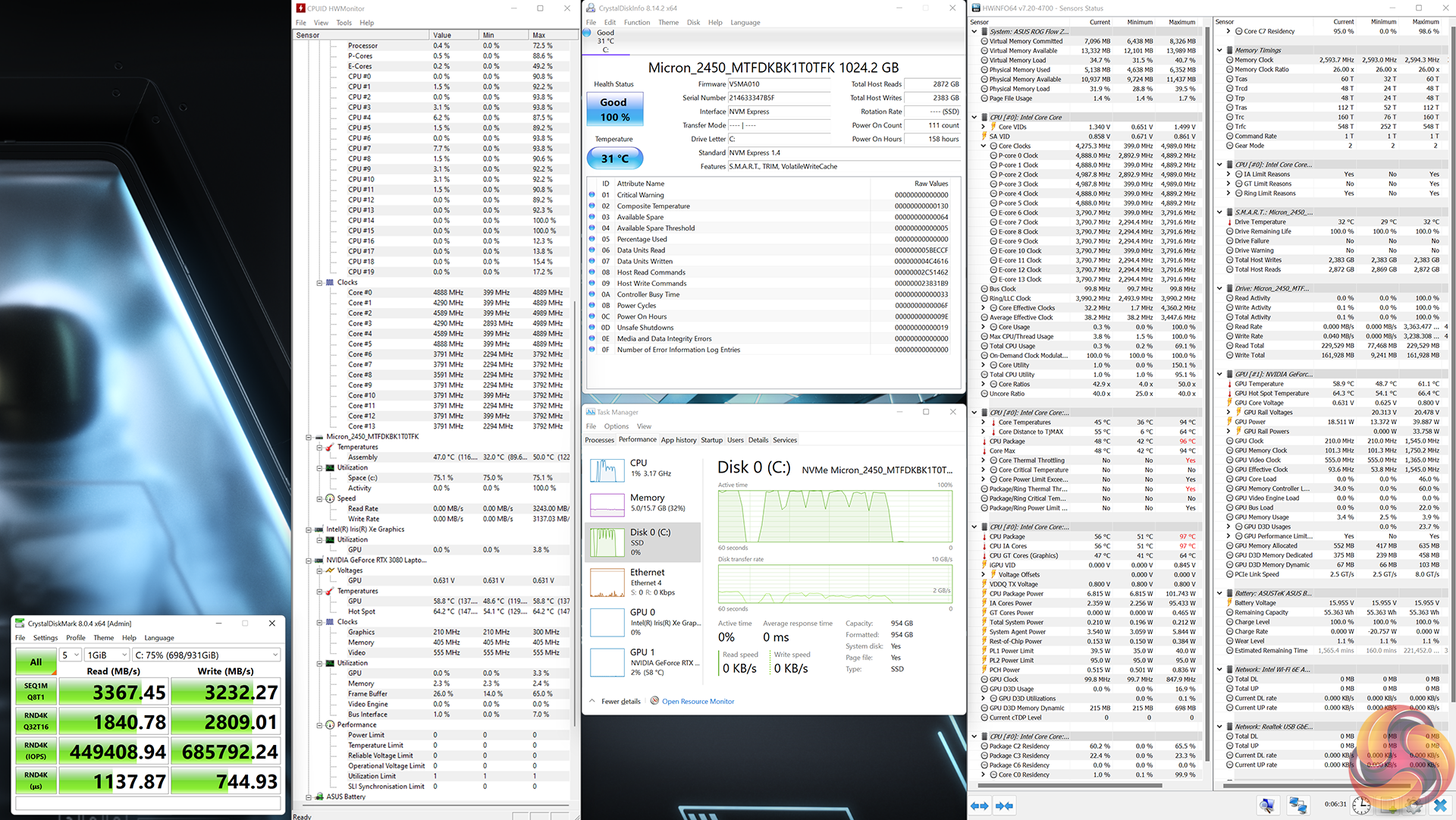Select Good 31°C C: disk button
Viewport: 1456px width, 820px height.
point(606,41)
